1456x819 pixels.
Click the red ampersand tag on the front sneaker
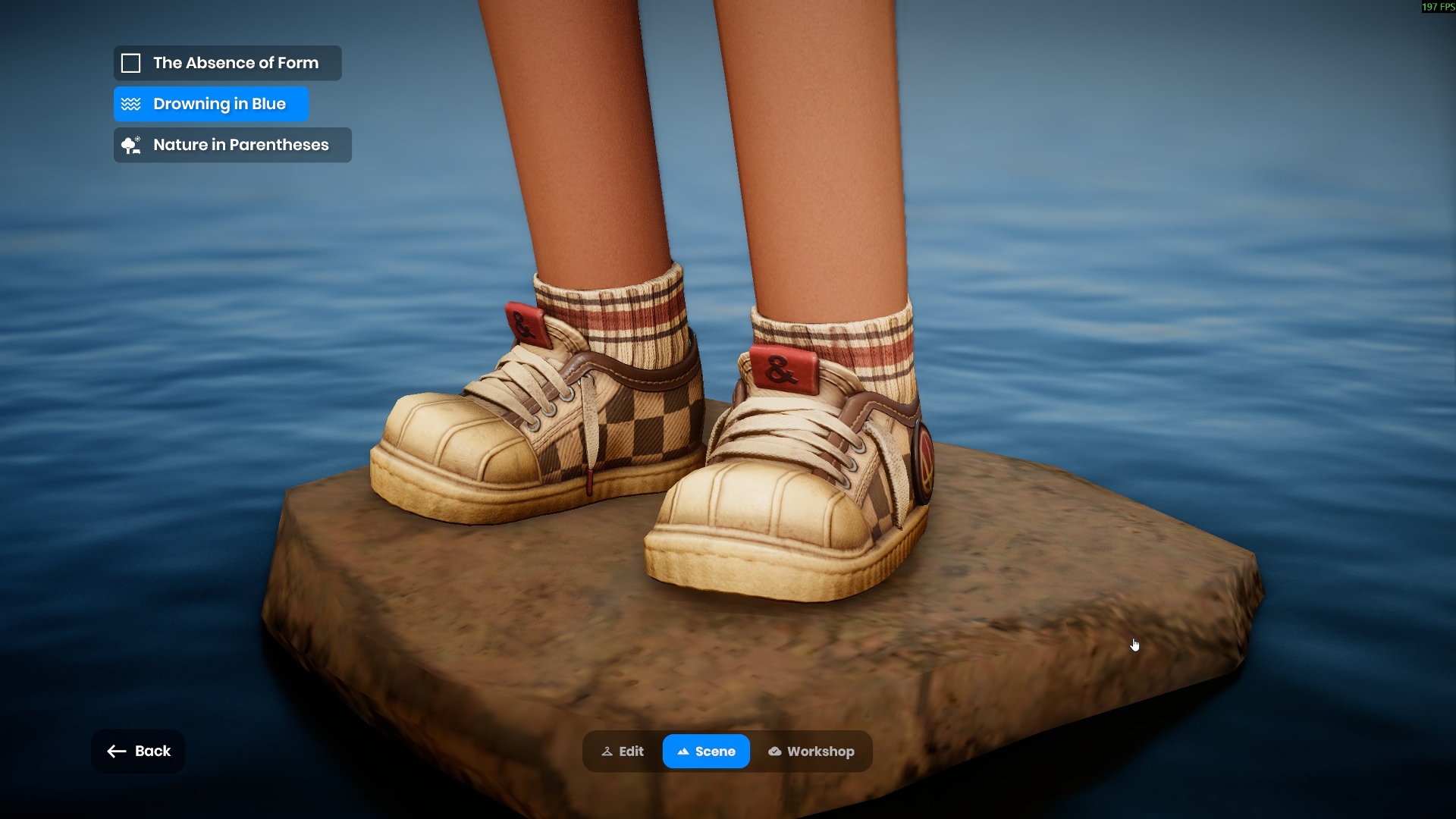[783, 369]
